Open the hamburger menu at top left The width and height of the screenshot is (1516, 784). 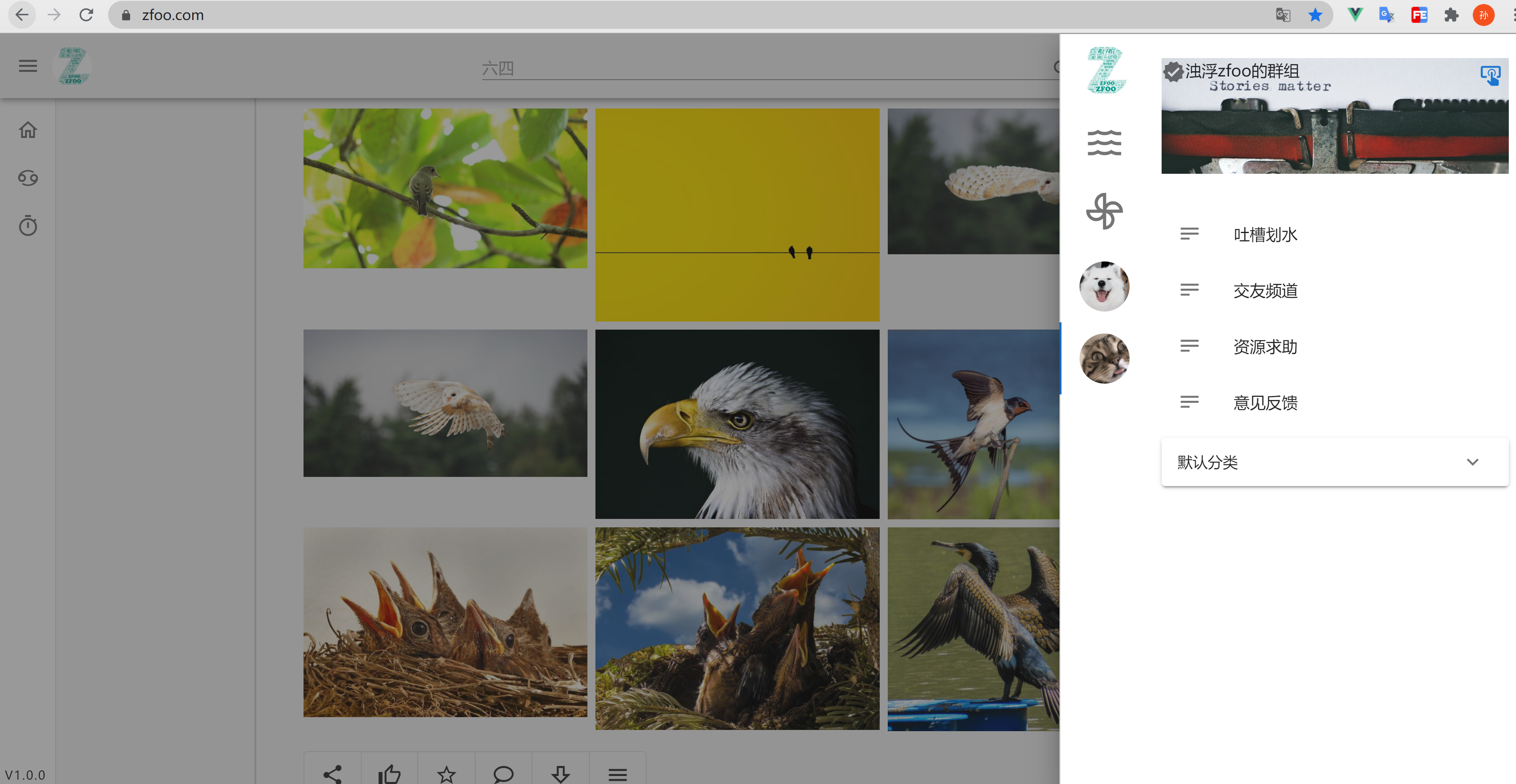28,66
